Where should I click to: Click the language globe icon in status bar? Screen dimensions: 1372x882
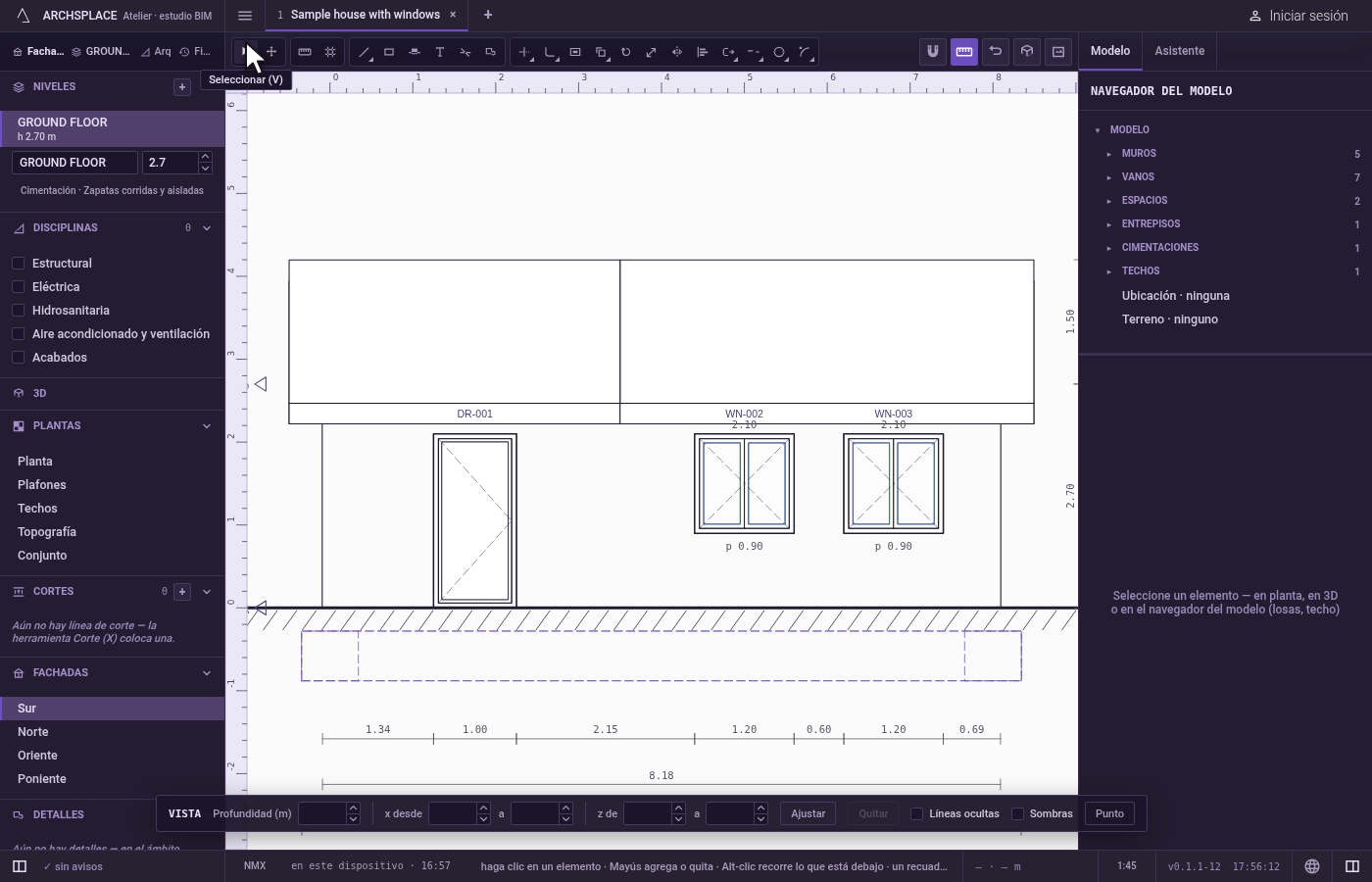point(1312,866)
